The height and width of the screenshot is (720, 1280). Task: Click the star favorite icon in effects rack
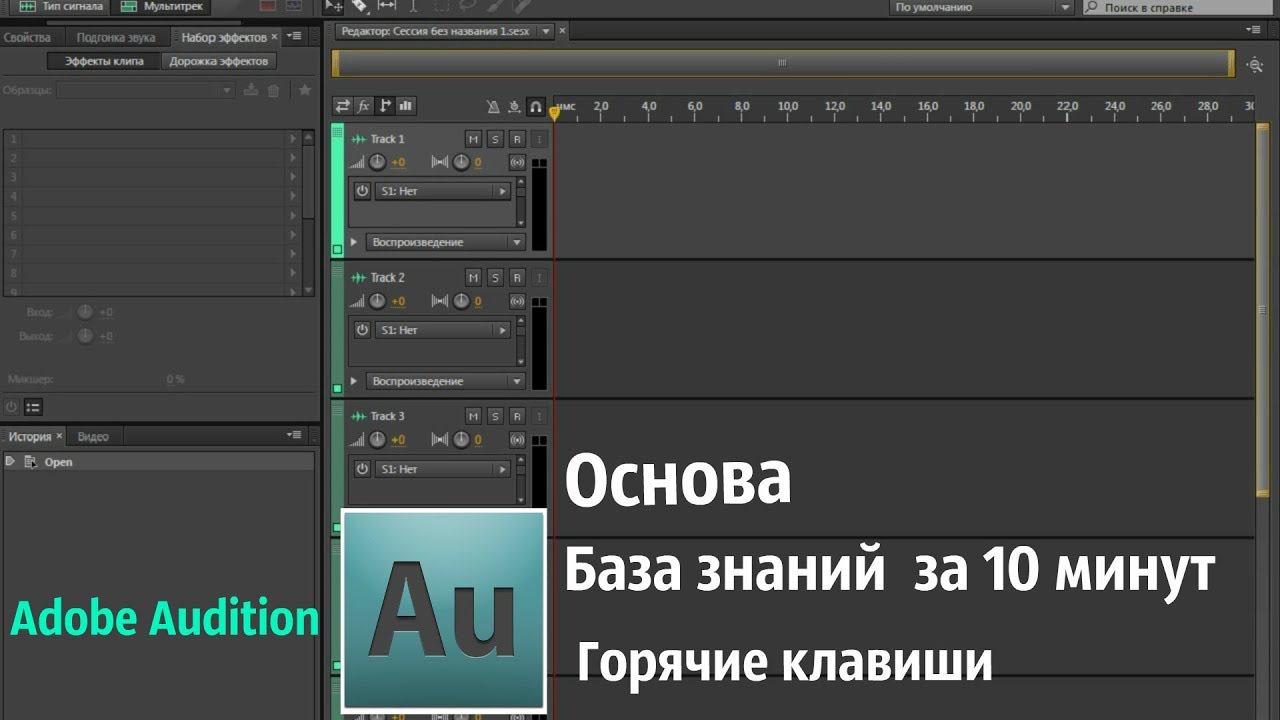[305, 90]
